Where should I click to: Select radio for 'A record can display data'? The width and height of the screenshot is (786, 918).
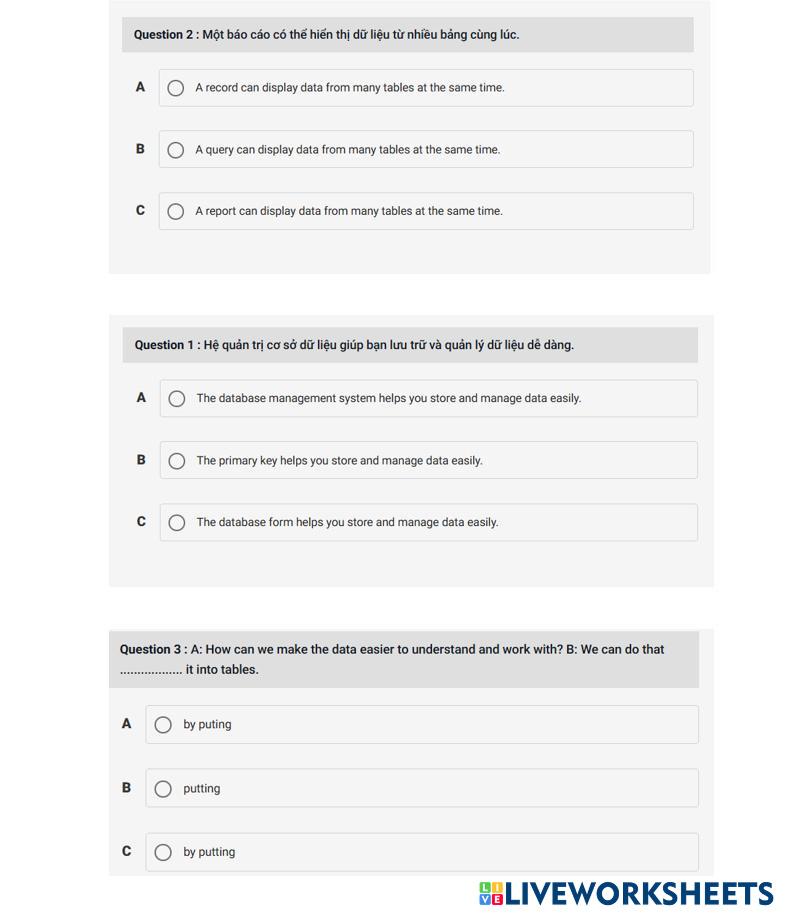pyautogui.click(x=176, y=88)
